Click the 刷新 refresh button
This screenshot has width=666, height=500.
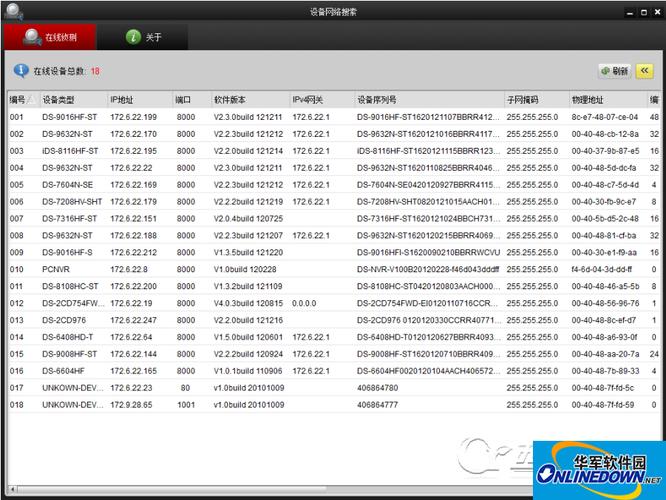(x=615, y=71)
